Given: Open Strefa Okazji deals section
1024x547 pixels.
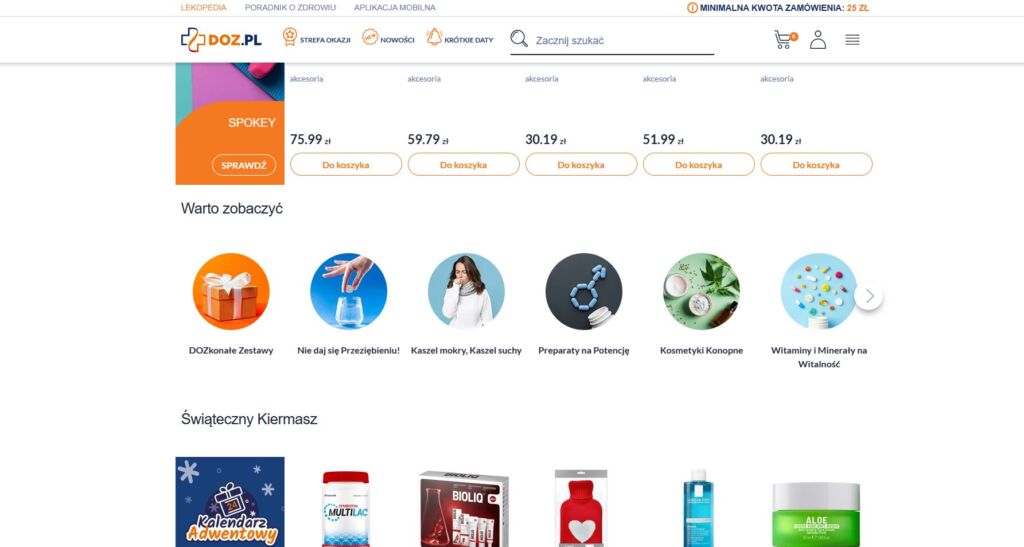Looking at the screenshot, I should click(x=316, y=38).
